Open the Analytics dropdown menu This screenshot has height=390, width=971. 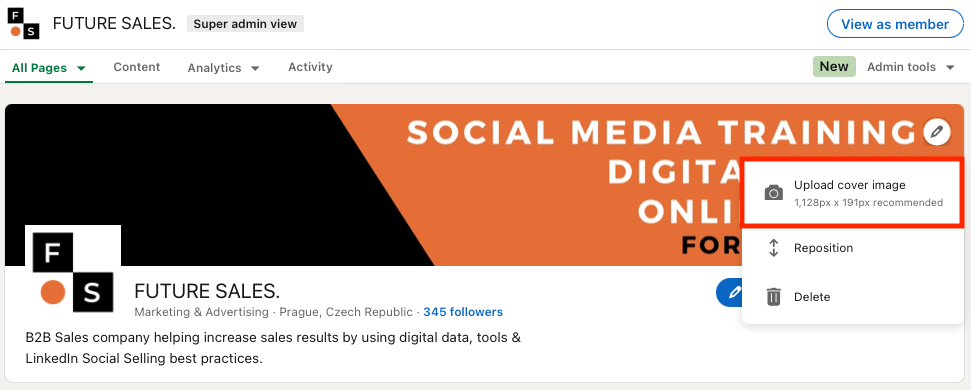click(224, 68)
